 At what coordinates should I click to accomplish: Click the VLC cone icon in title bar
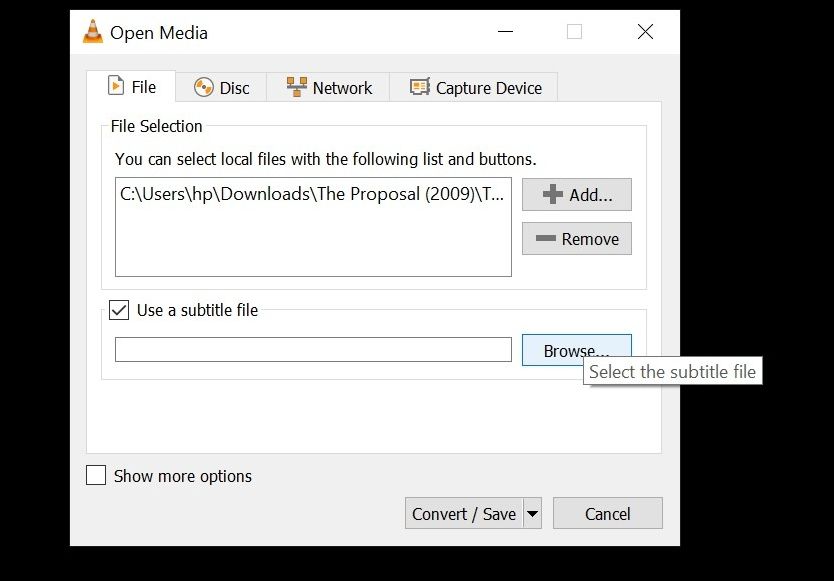click(93, 32)
